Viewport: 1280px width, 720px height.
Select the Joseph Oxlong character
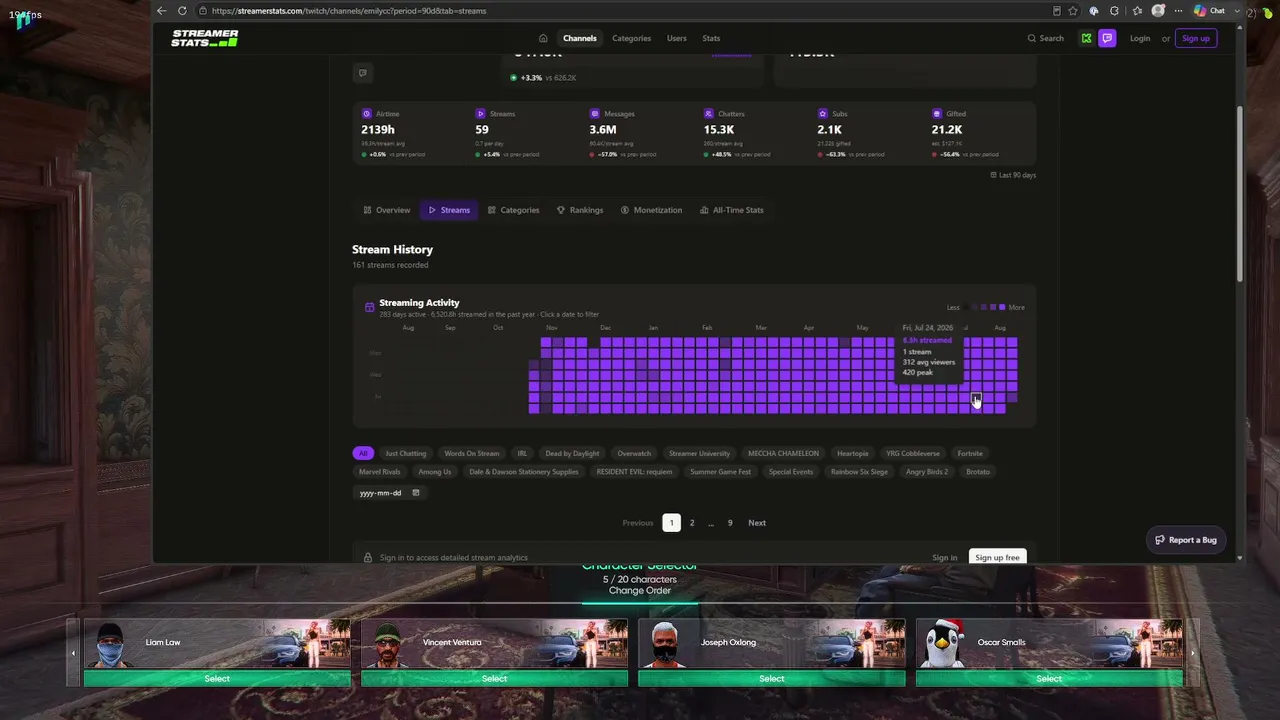tap(771, 678)
